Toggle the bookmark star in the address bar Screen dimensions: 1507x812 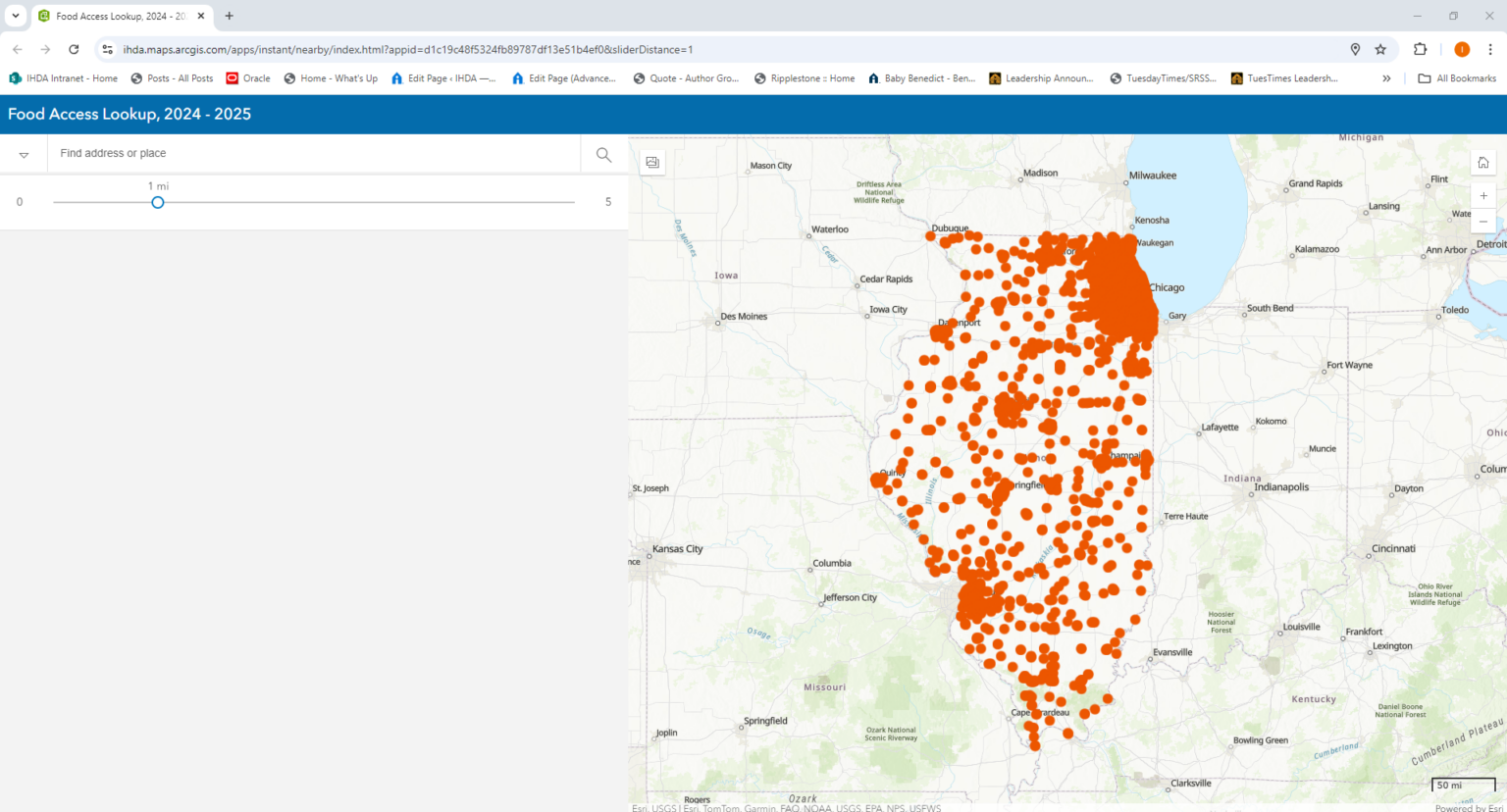(x=1380, y=49)
